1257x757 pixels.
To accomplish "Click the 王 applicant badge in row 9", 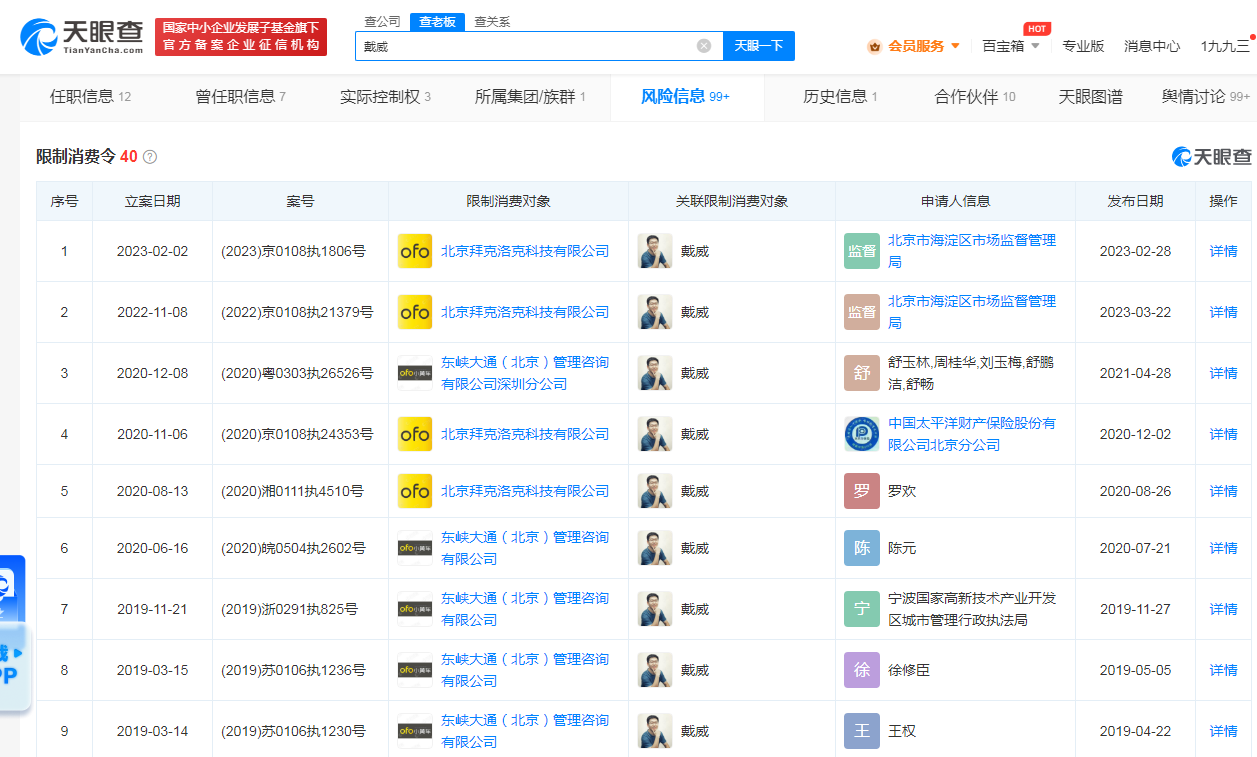I will point(862,731).
